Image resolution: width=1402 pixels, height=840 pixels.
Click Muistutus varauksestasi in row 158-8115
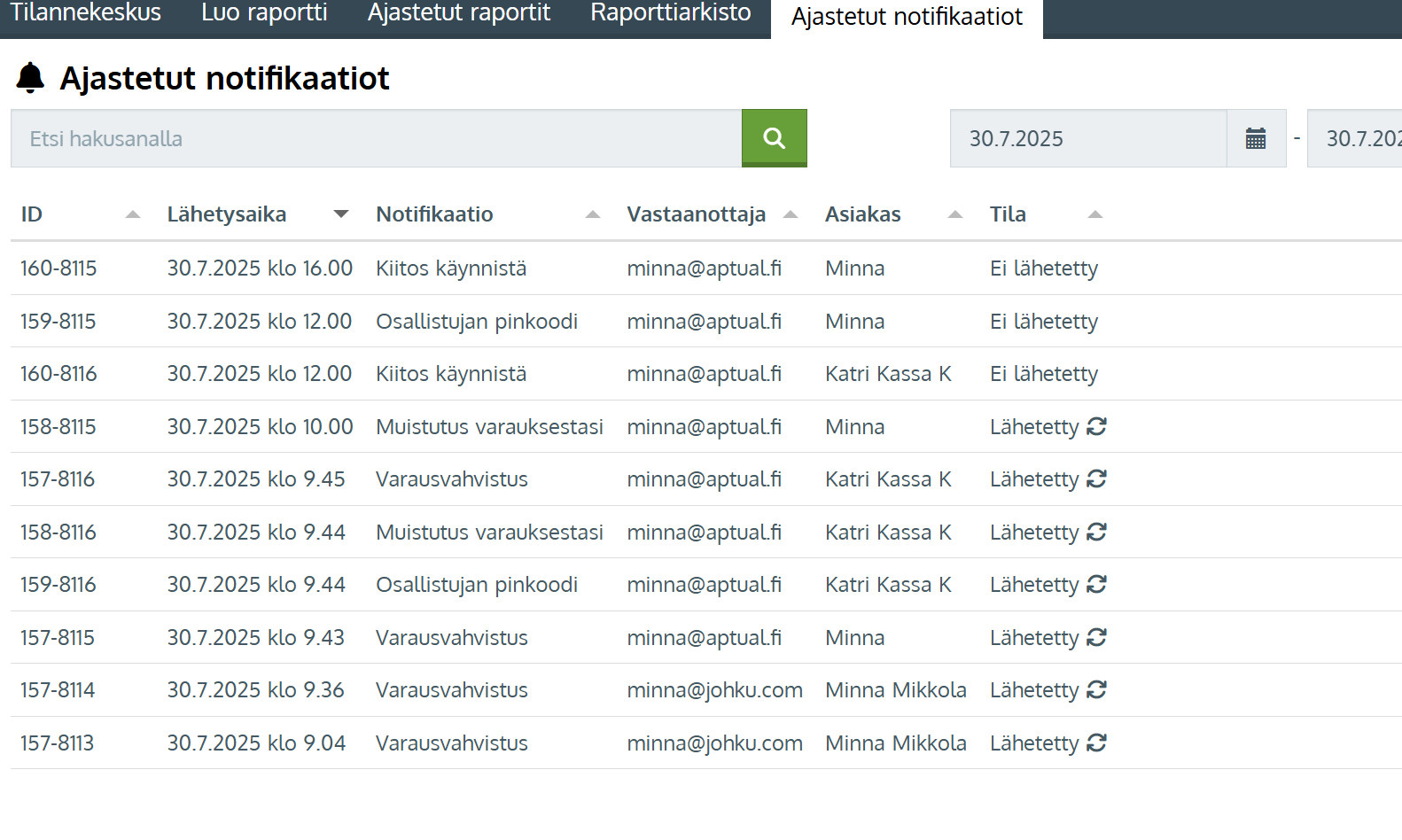pos(489,427)
